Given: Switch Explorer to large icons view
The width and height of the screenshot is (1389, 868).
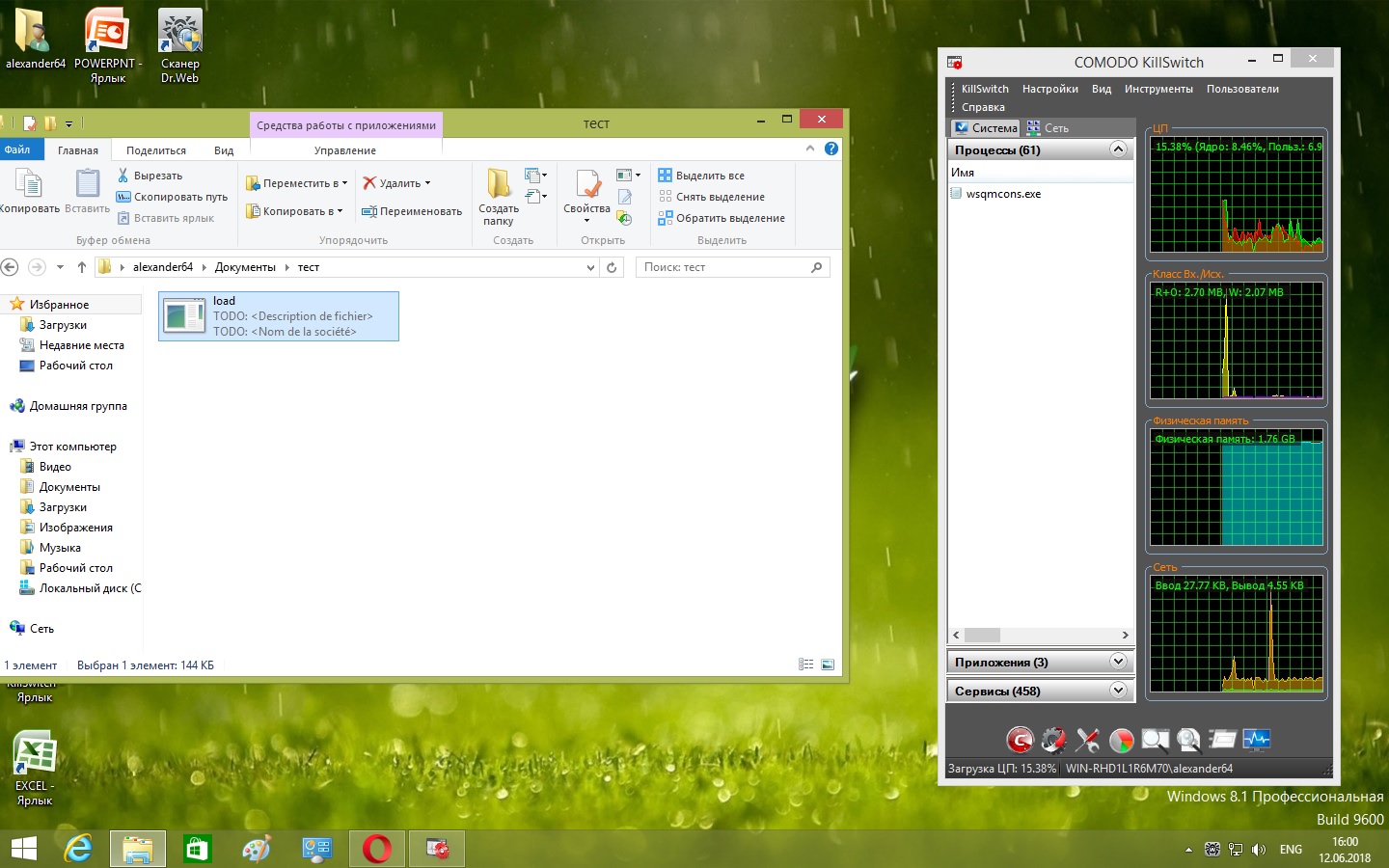Looking at the screenshot, I should point(828,665).
